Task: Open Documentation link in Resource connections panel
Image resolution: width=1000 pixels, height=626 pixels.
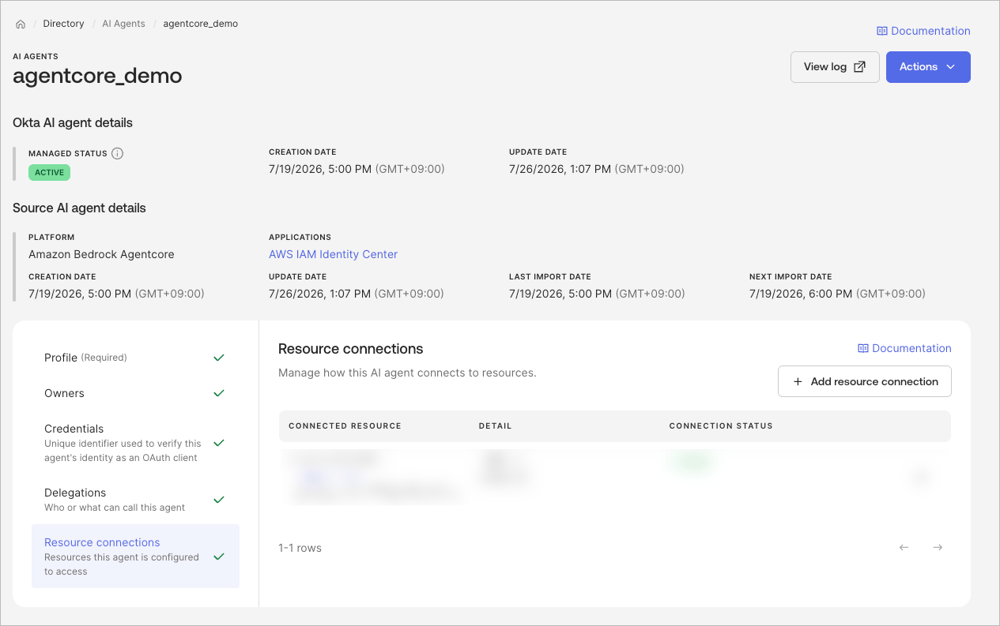Action: pos(904,348)
